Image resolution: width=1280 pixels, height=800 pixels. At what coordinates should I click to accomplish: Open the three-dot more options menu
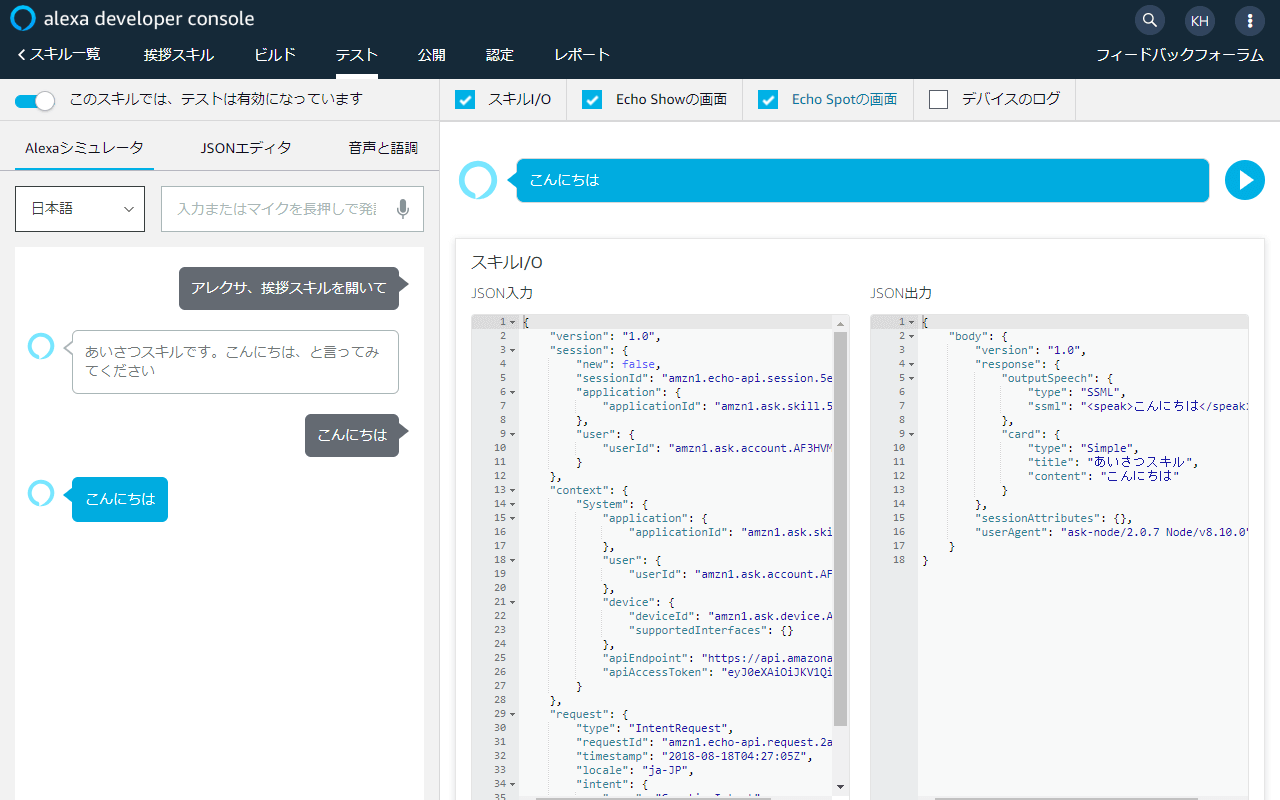click(x=1250, y=20)
